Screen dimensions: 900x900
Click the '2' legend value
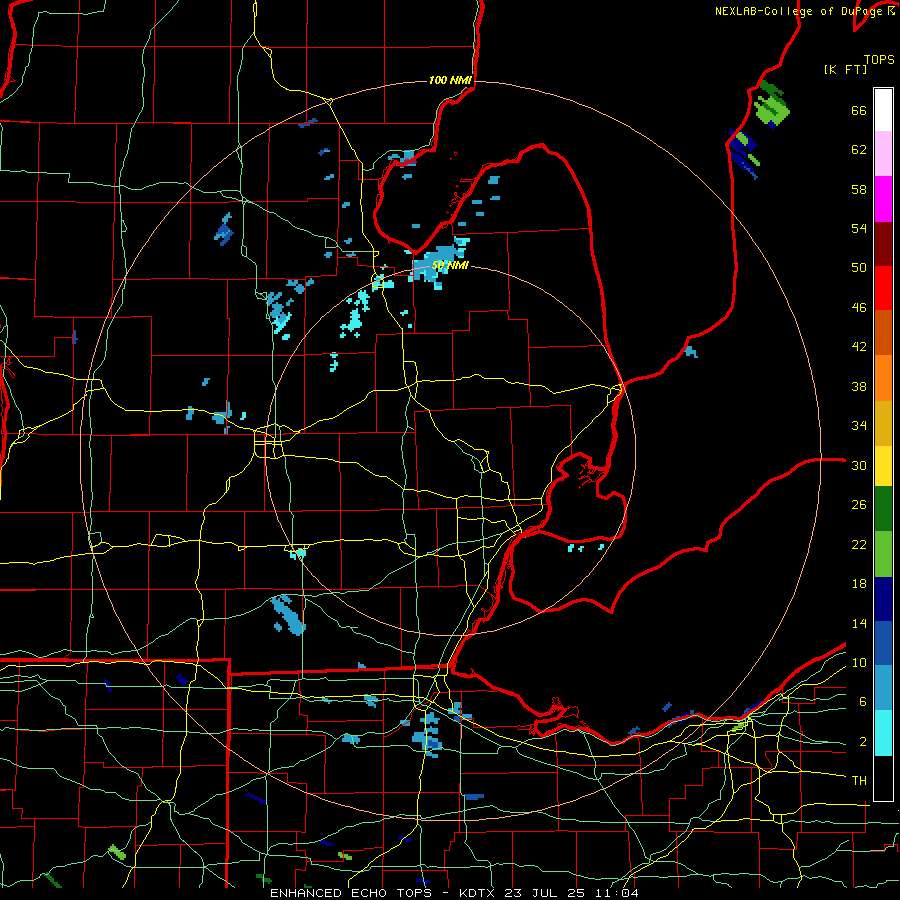[x=862, y=742]
